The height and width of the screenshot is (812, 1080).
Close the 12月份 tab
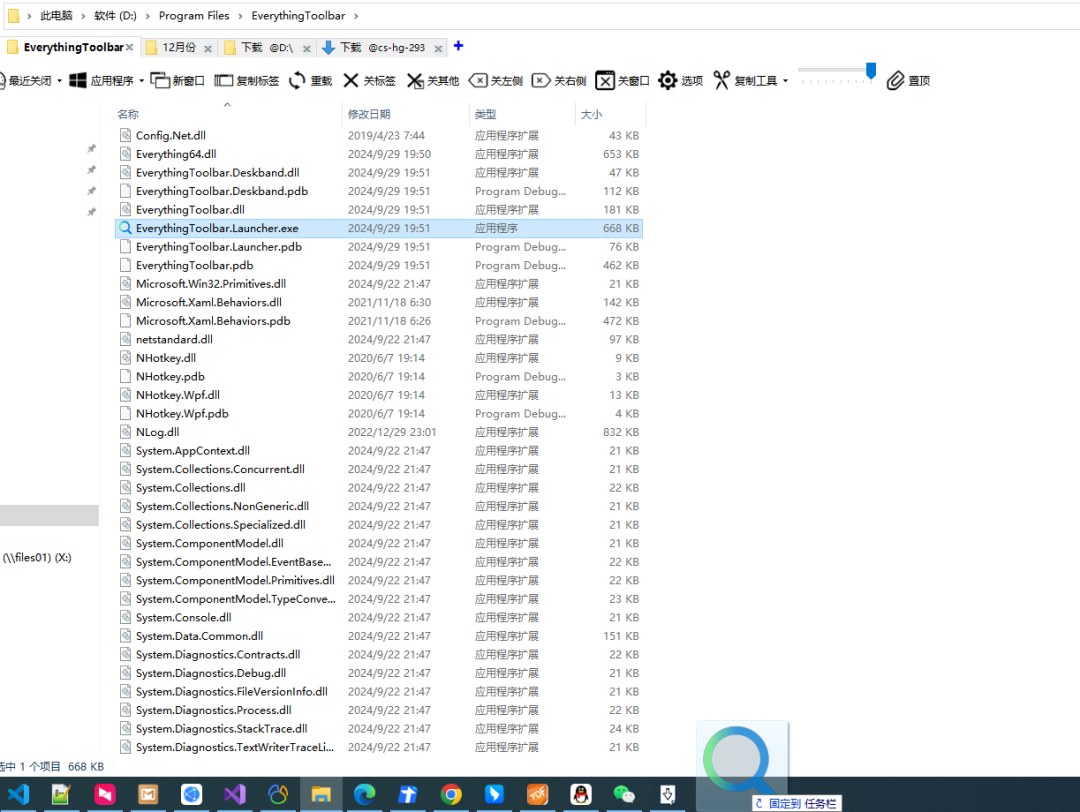tap(207, 48)
